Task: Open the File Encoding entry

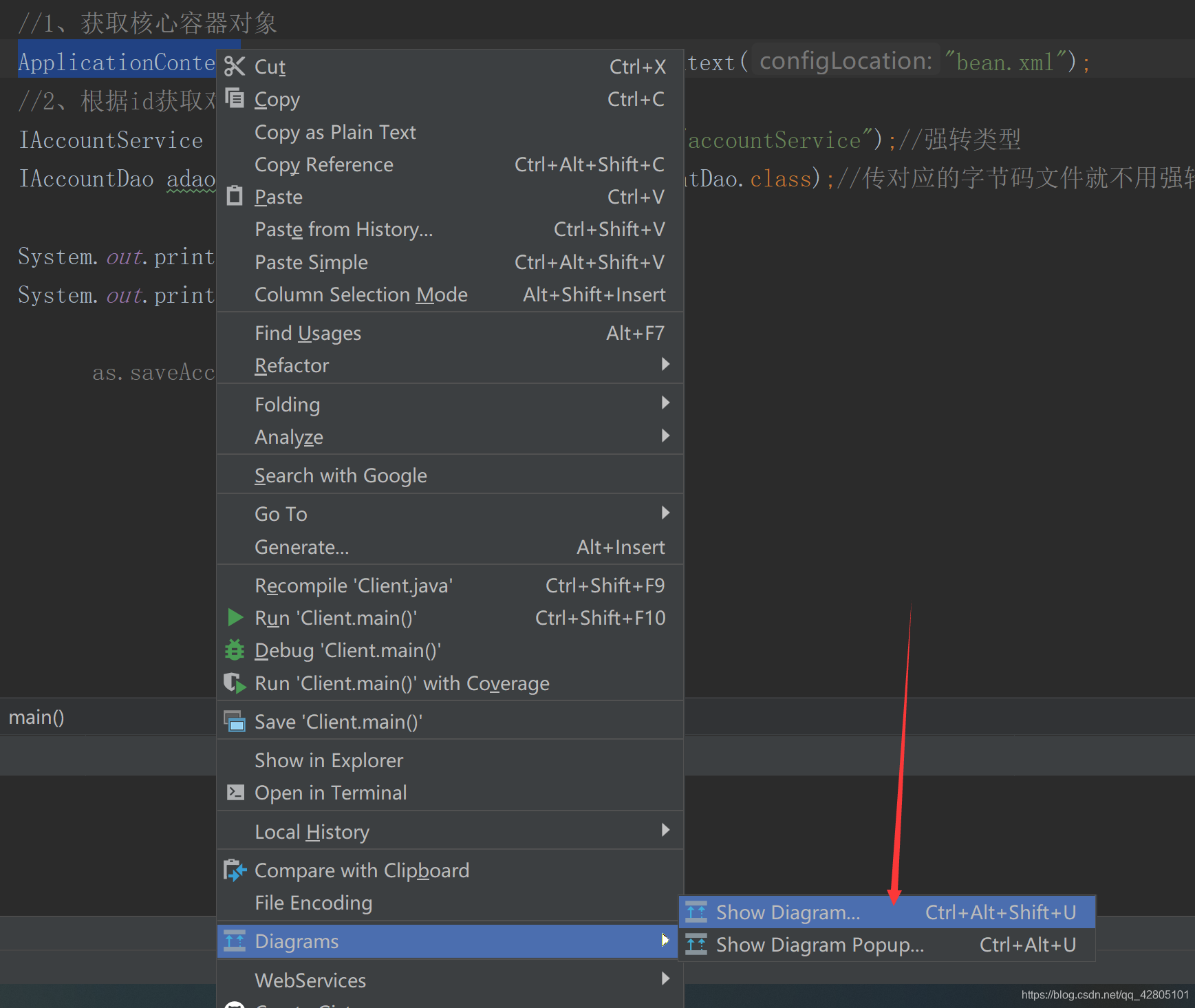Action: point(450,903)
